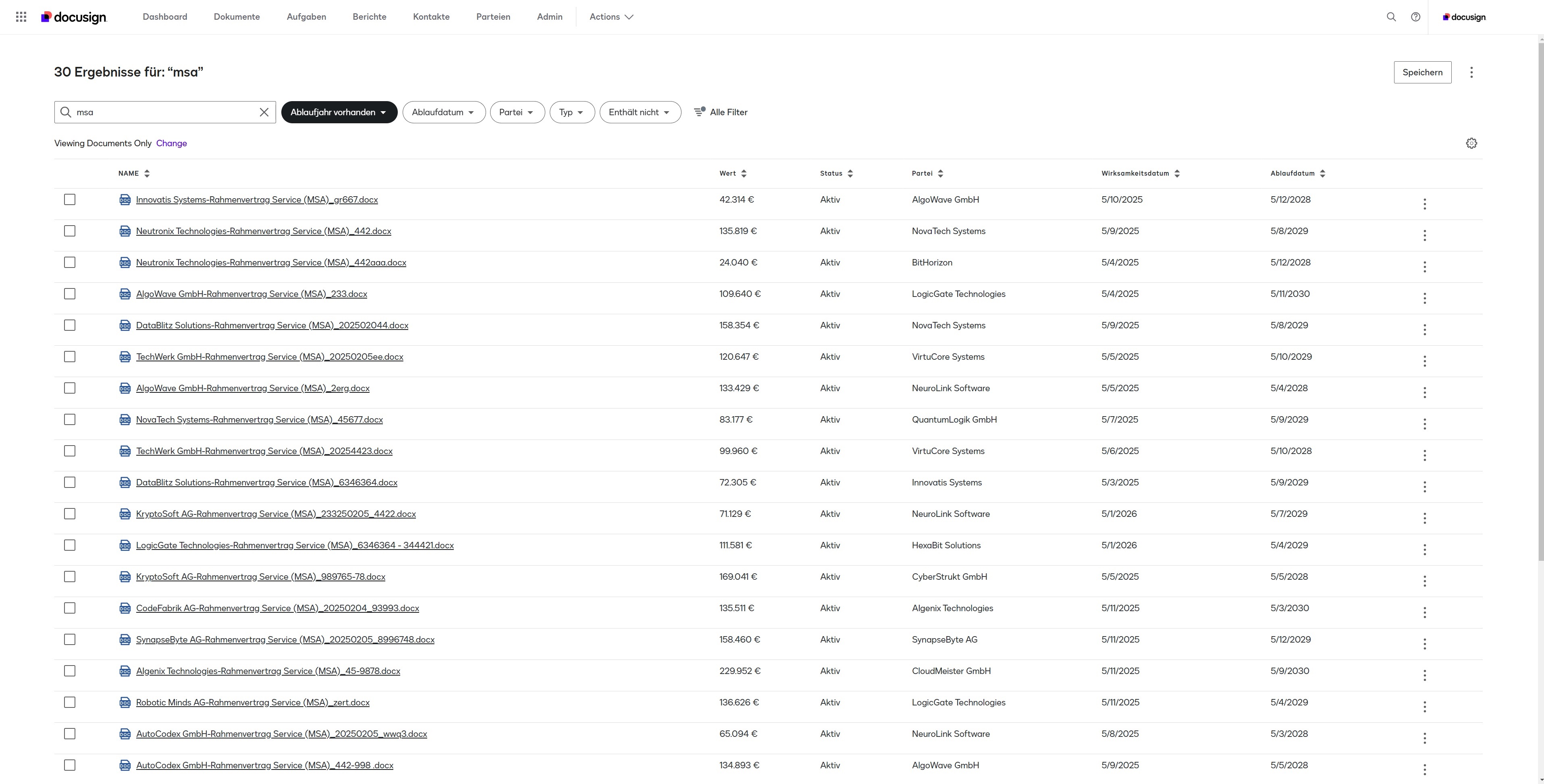
Task: Check the Innovatis Systems MSA_gr667 row
Action: coord(70,199)
